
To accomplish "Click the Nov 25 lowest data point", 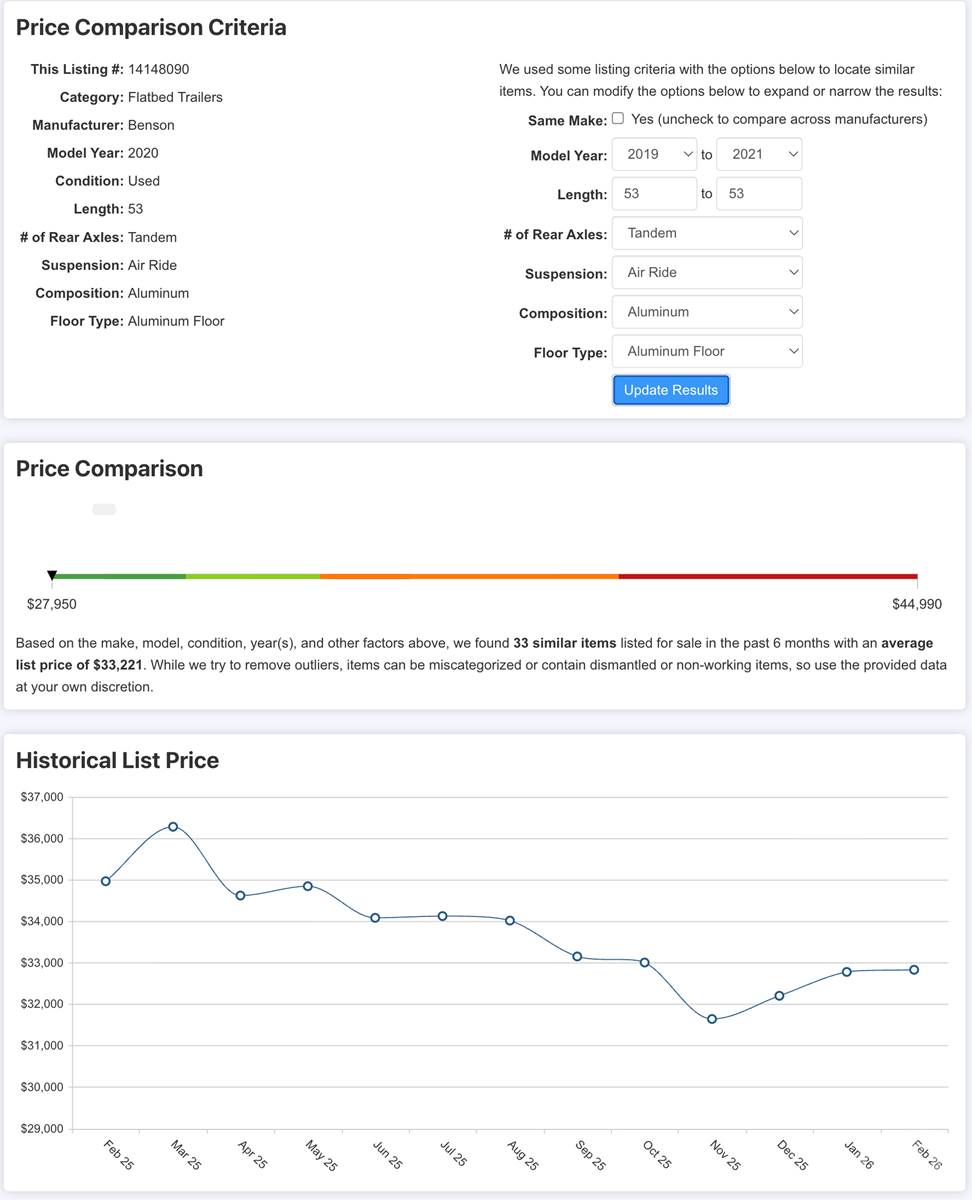I will click(x=712, y=1019).
